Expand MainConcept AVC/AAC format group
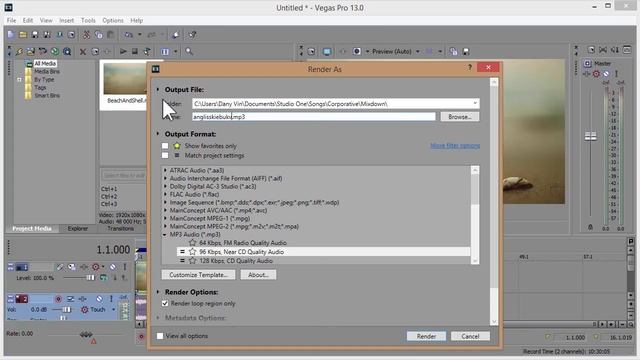Image resolution: width=640 pixels, height=360 pixels. pos(165,211)
